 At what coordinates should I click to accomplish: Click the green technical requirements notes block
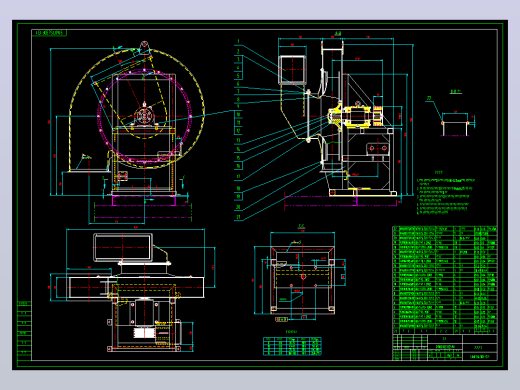coord(446,196)
